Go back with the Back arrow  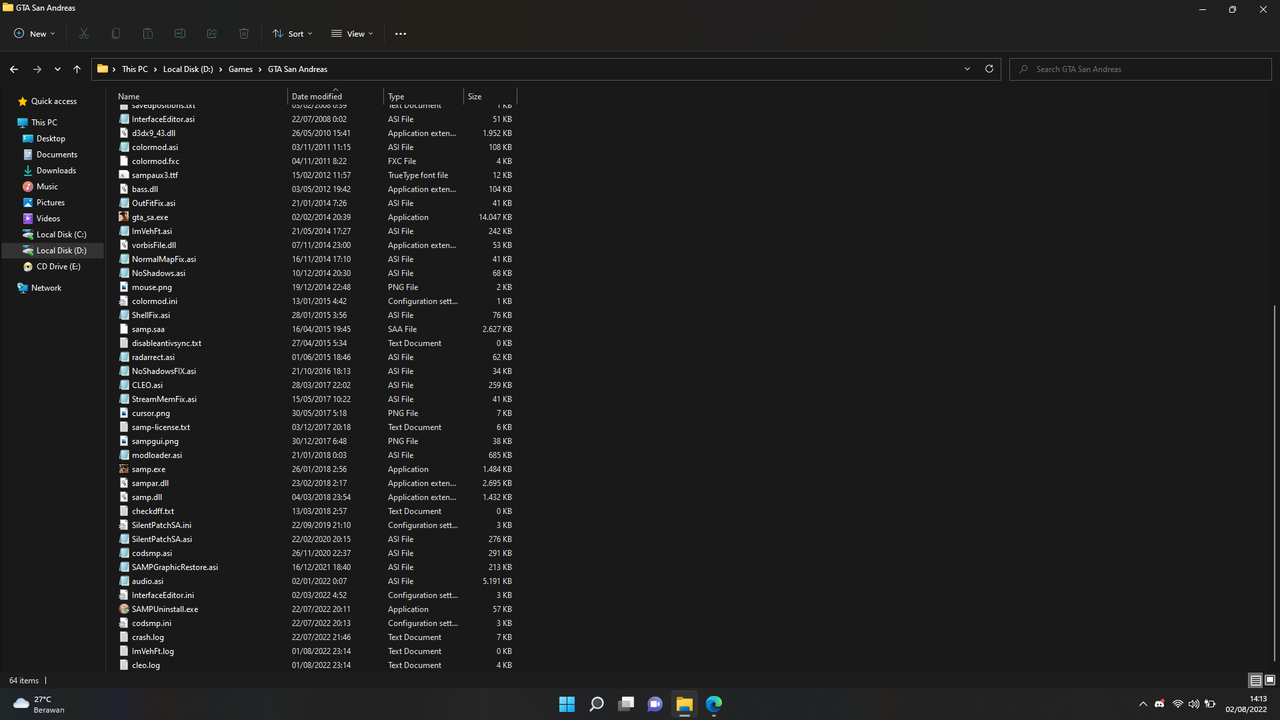[x=14, y=69]
